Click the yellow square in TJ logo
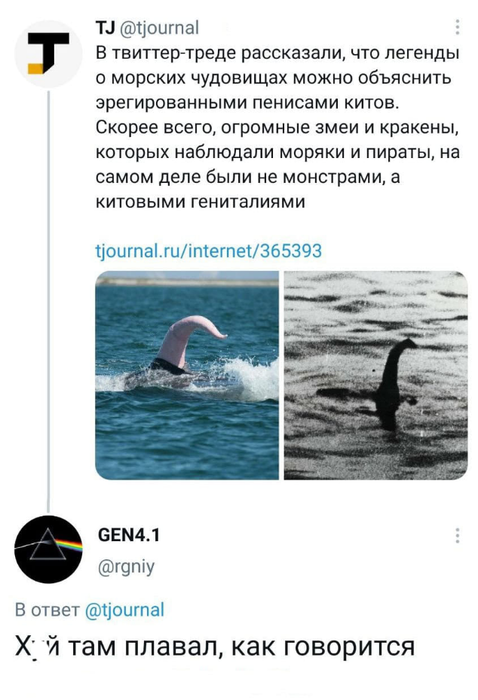 [x=36, y=68]
